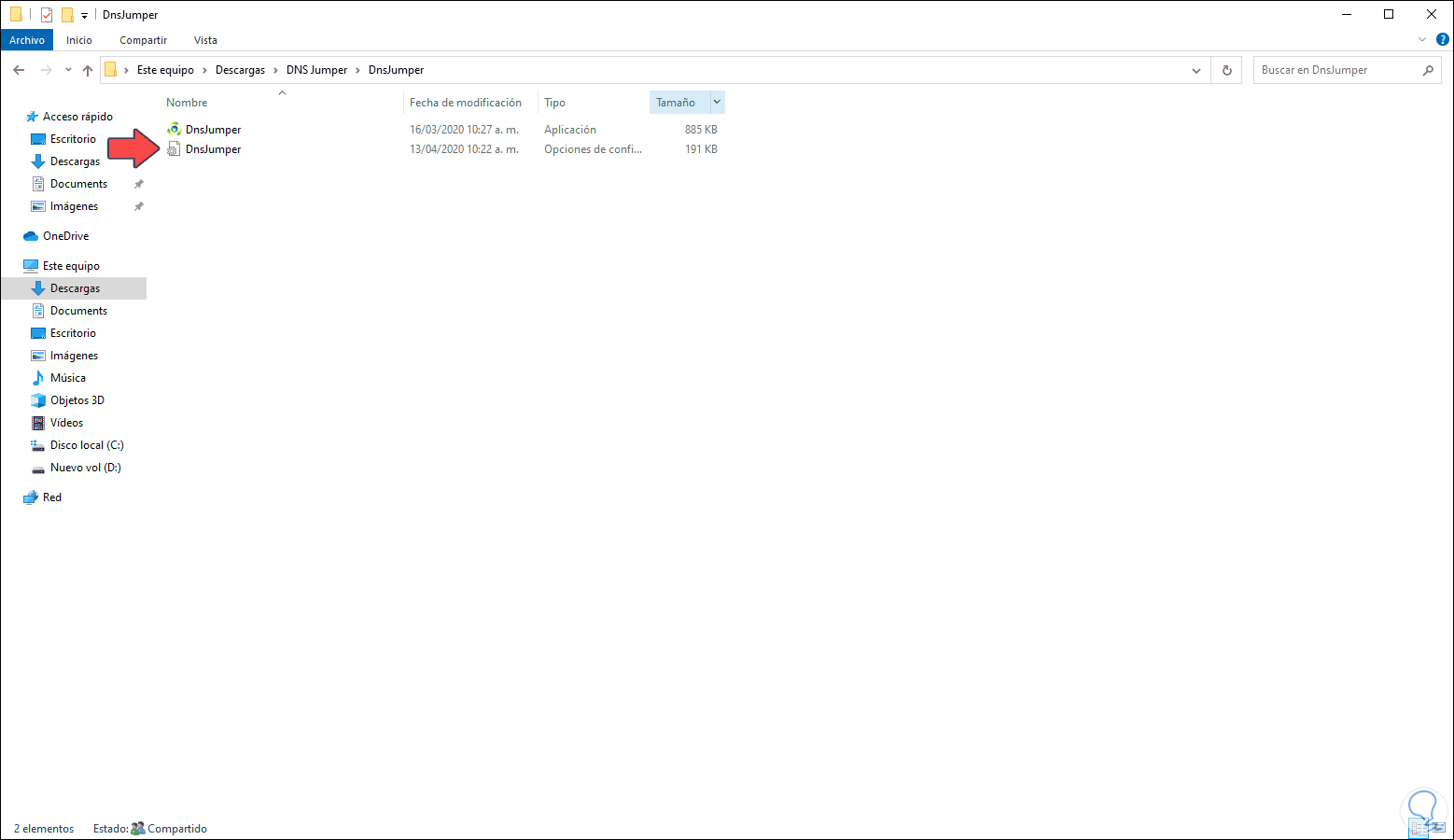Screen dimensions: 1454x840
Task: Switch to the Compartir ribbon tab
Action: click(x=143, y=40)
